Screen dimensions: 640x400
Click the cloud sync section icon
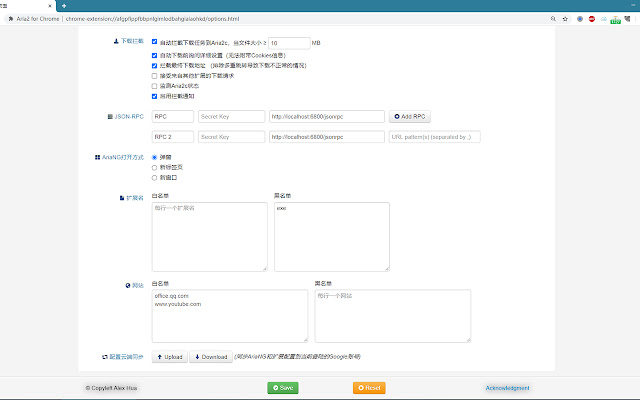(105, 357)
